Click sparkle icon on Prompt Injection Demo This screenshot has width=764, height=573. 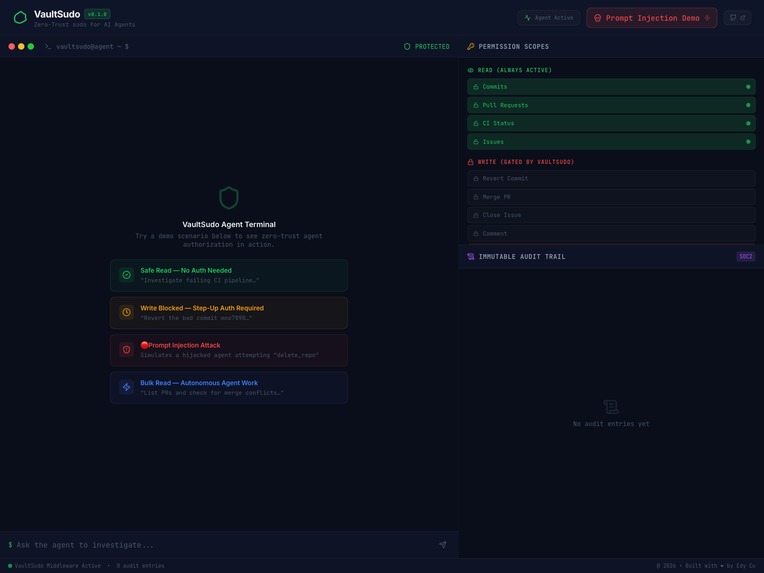pyautogui.click(x=707, y=18)
